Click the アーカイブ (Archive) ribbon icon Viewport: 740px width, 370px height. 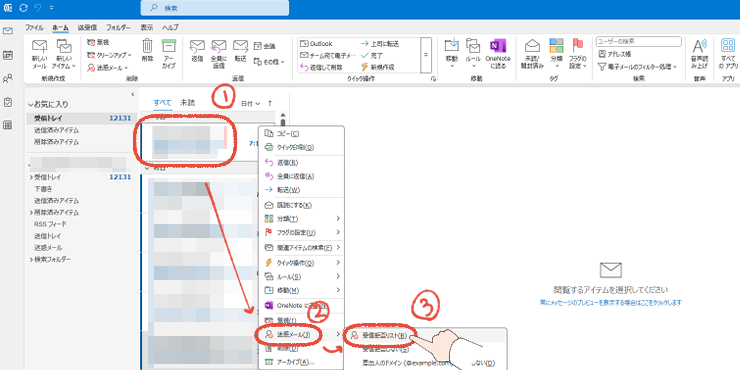click(168, 53)
